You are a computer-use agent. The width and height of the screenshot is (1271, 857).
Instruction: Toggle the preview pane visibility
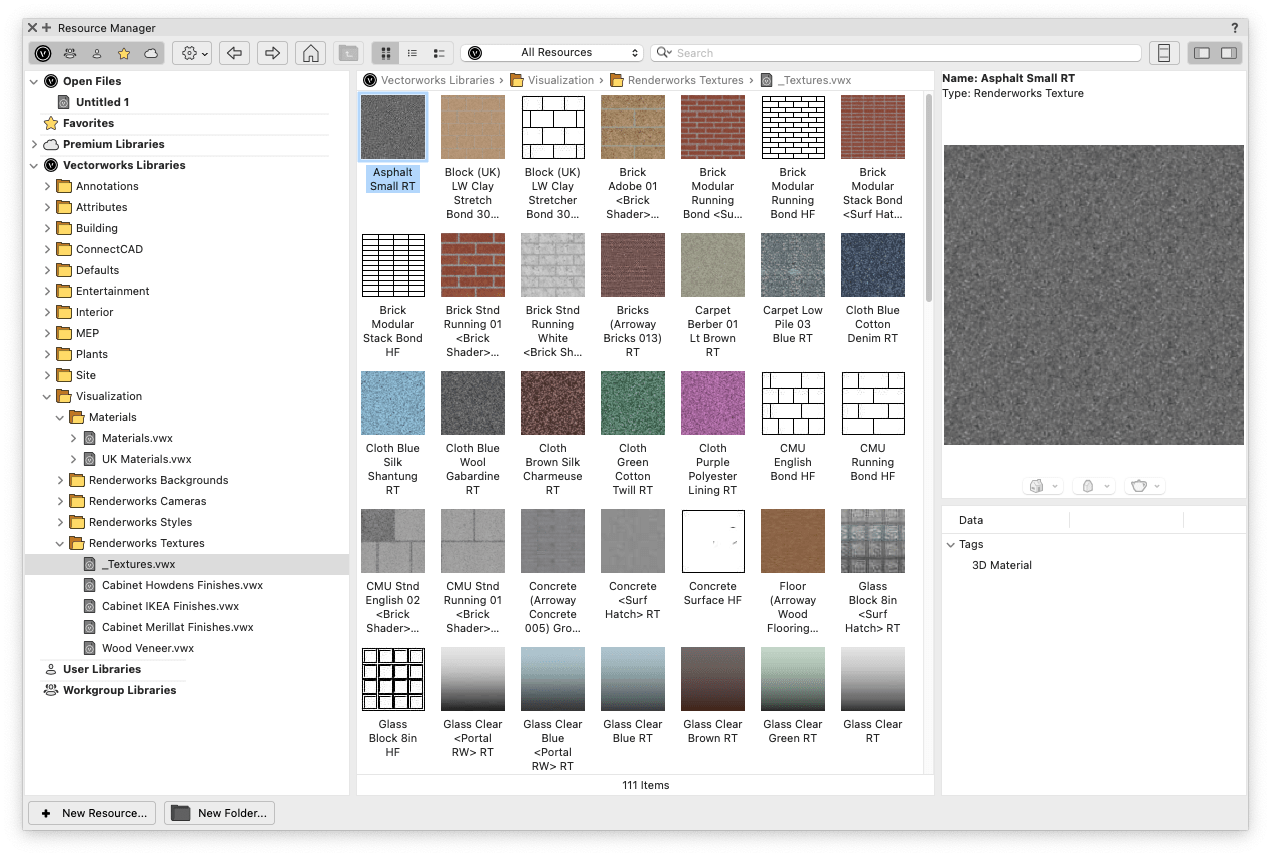pos(1229,53)
